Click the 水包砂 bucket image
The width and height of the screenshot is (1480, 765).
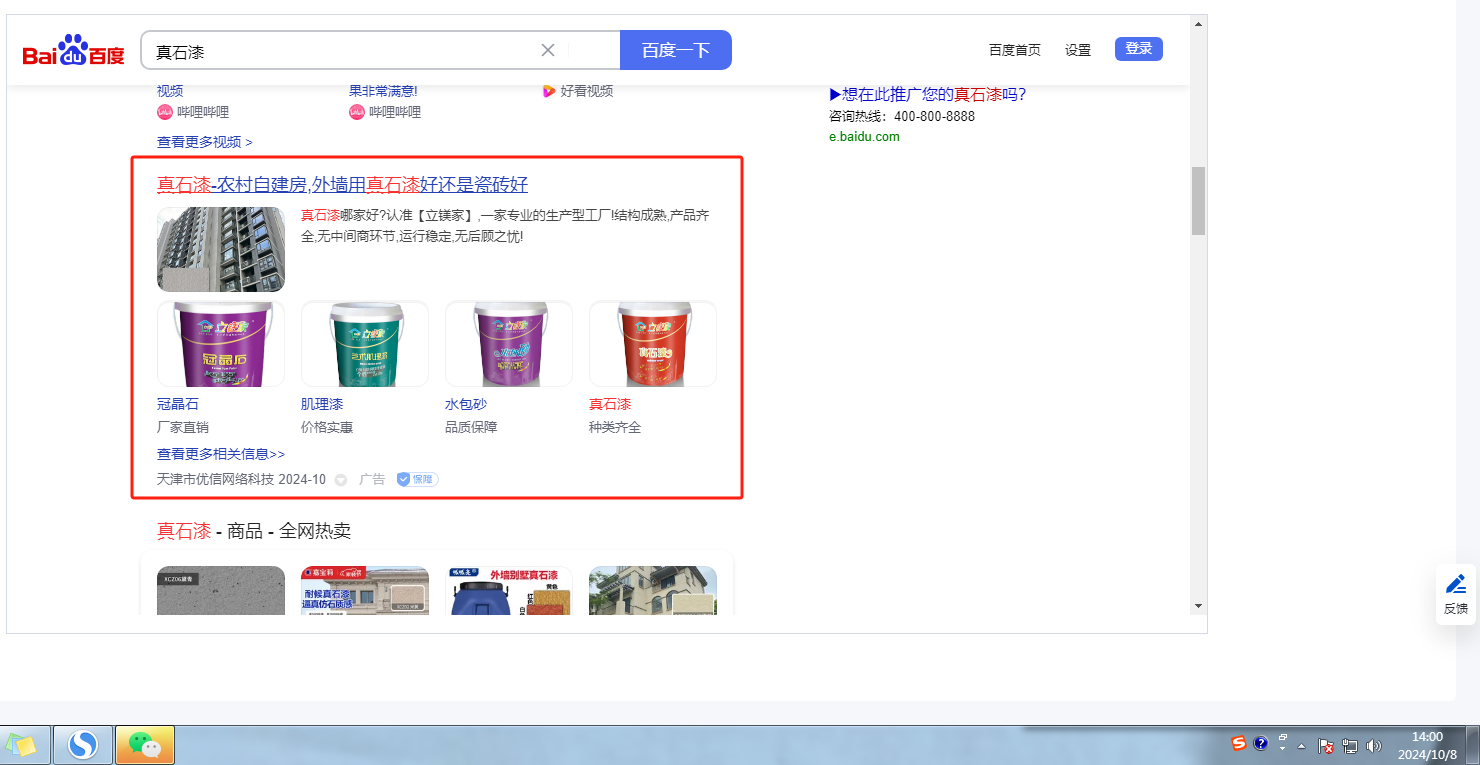[509, 344]
